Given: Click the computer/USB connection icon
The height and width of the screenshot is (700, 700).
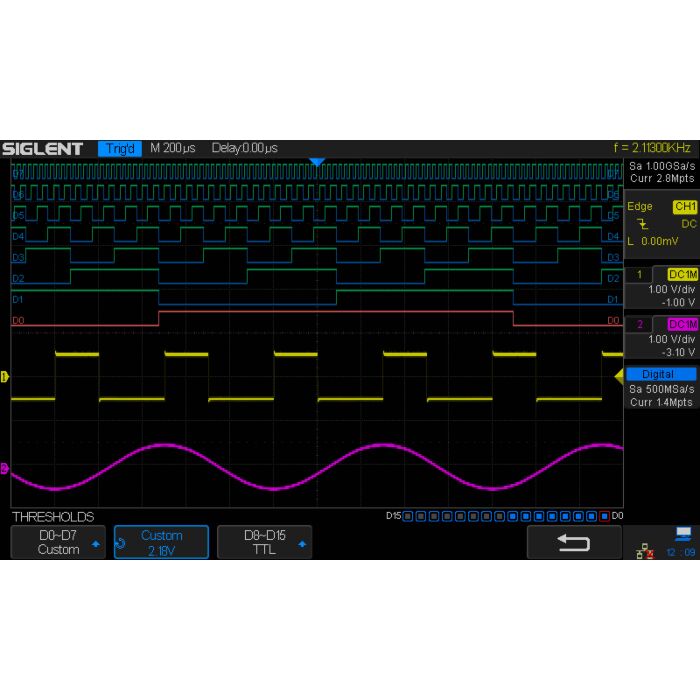Looking at the screenshot, I should [683, 534].
